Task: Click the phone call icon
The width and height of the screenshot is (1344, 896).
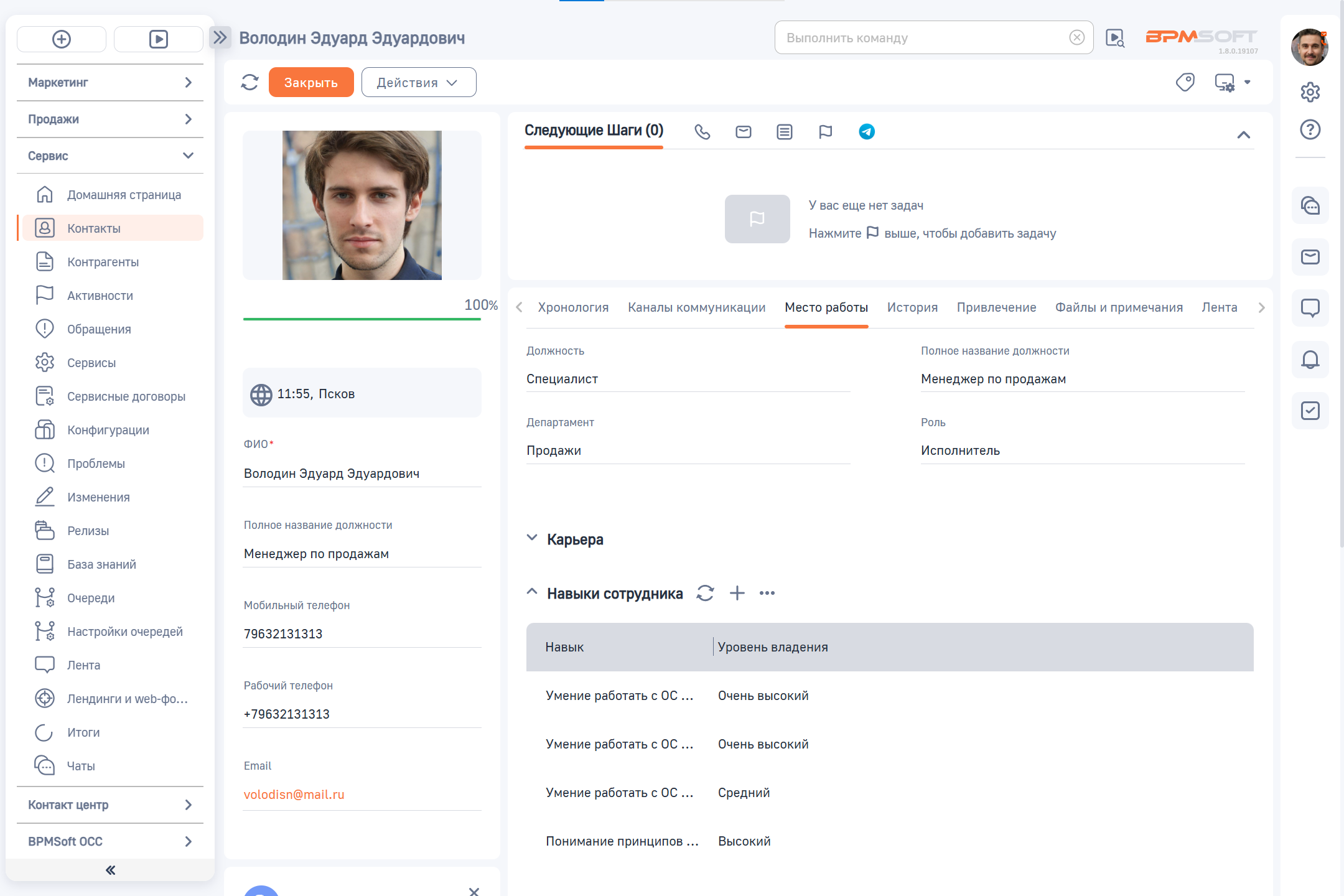Action: pyautogui.click(x=702, y=132)
